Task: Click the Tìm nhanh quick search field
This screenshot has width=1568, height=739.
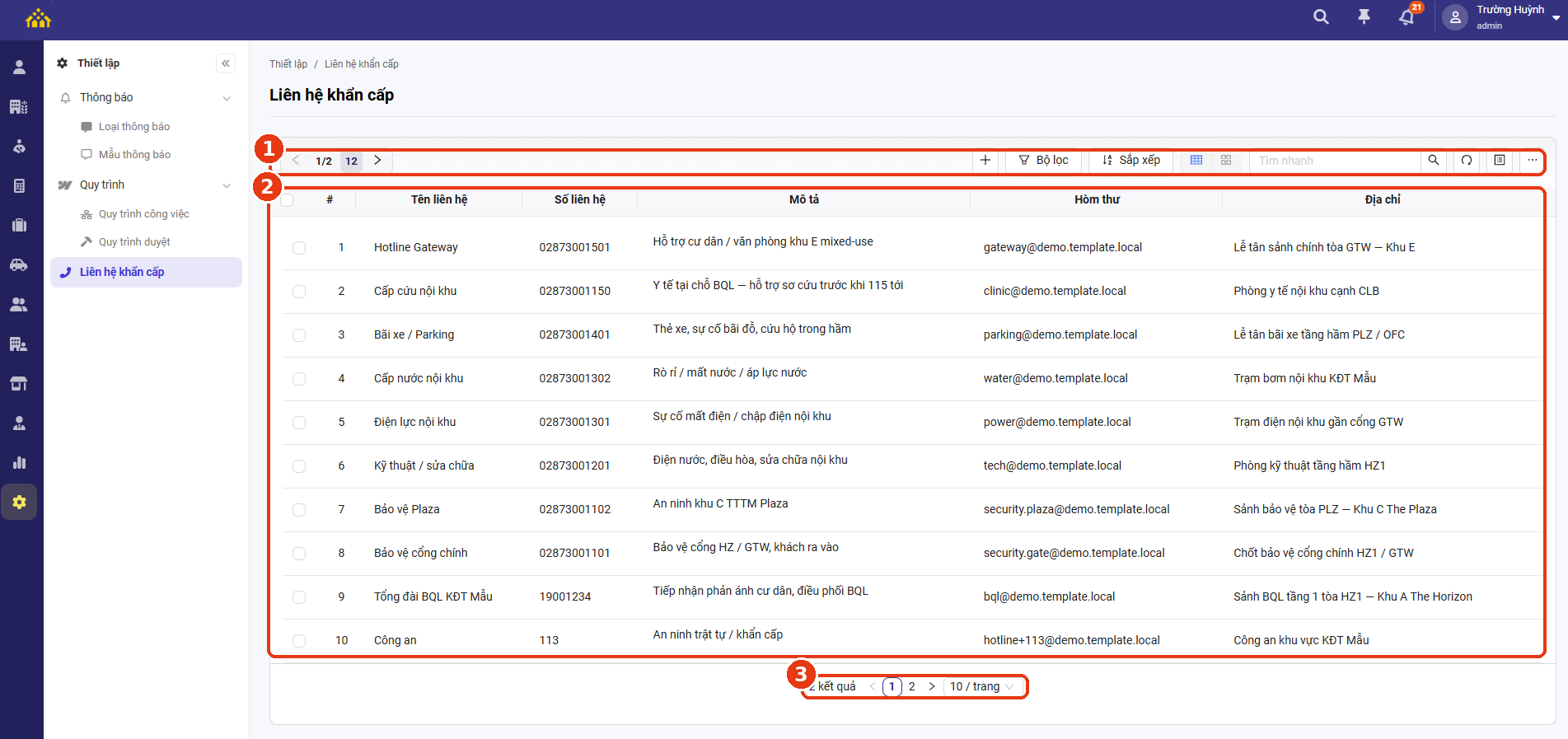Action: coord(1335,161)
